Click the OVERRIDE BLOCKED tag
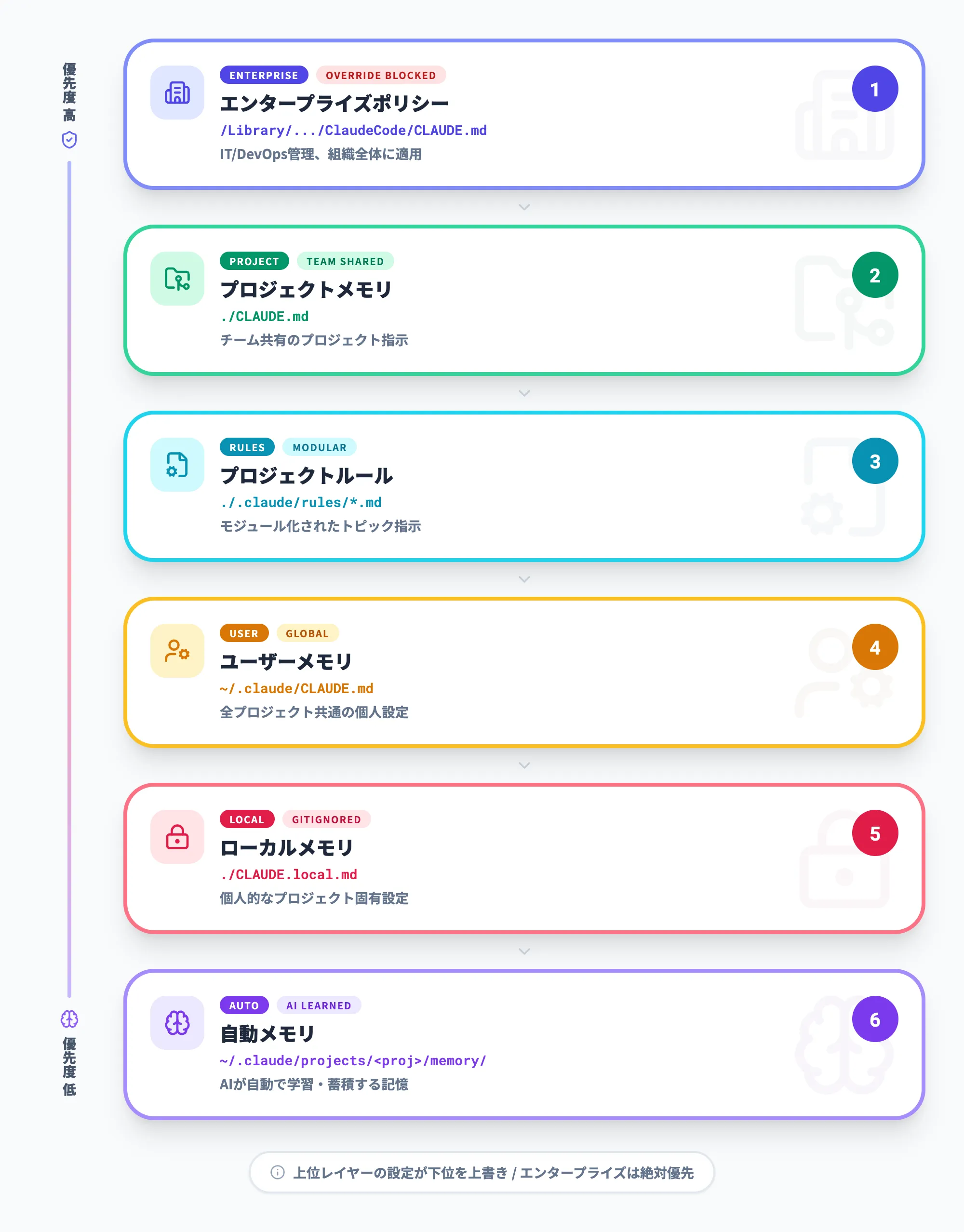Screen dimensions: 964x1232 (x=381, y=75)
